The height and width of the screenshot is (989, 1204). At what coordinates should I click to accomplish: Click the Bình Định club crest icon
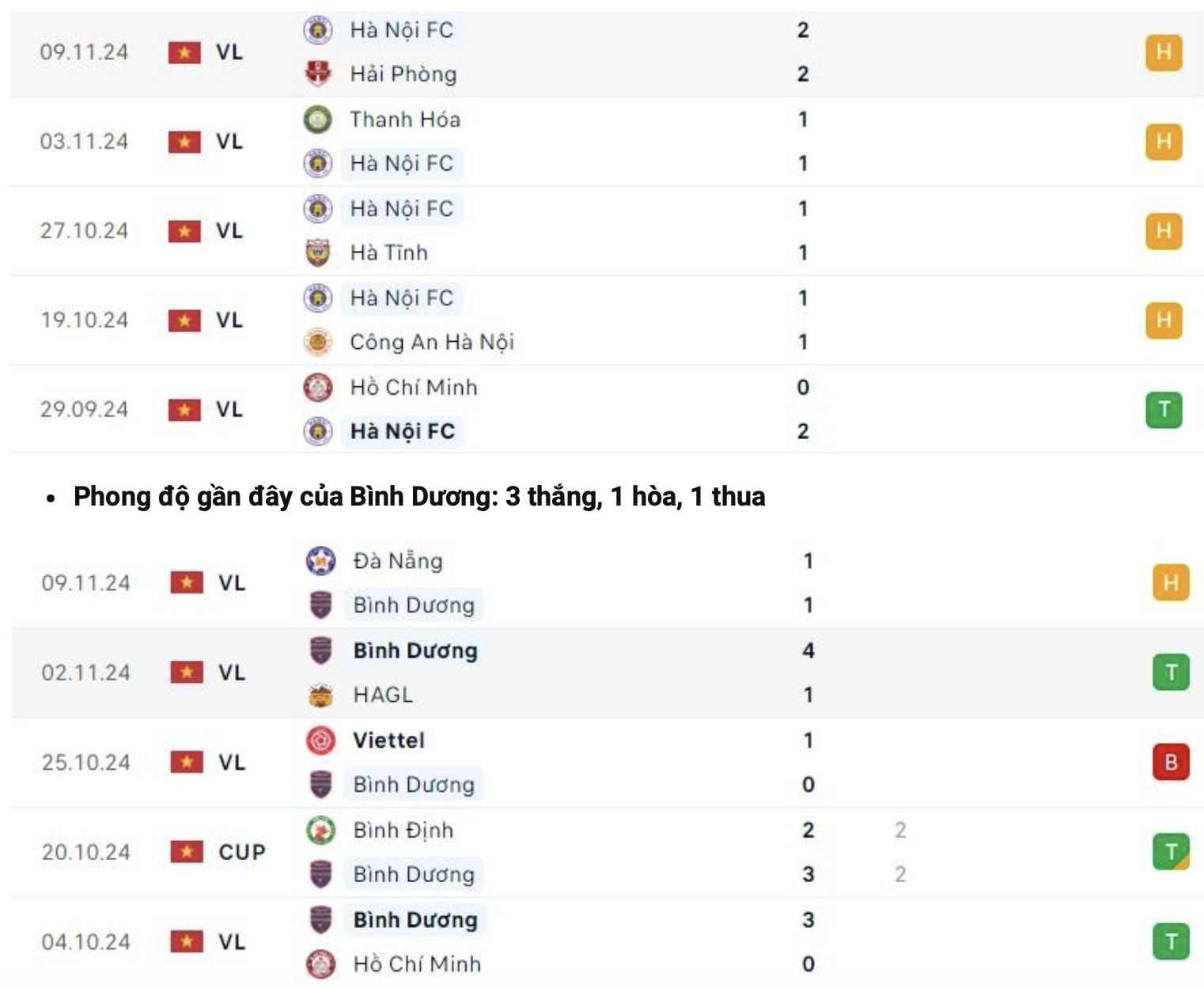point(320,830)
